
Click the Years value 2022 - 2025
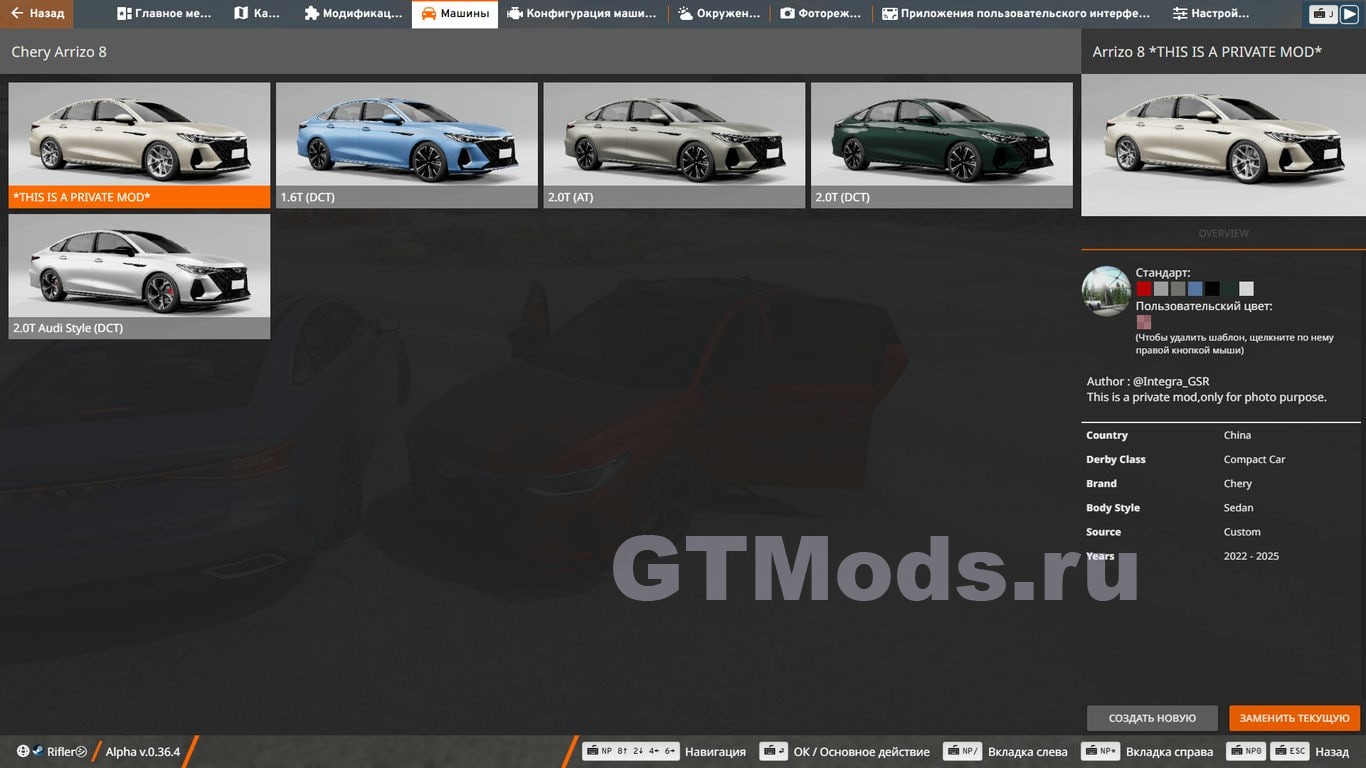tap(1251, 556)
